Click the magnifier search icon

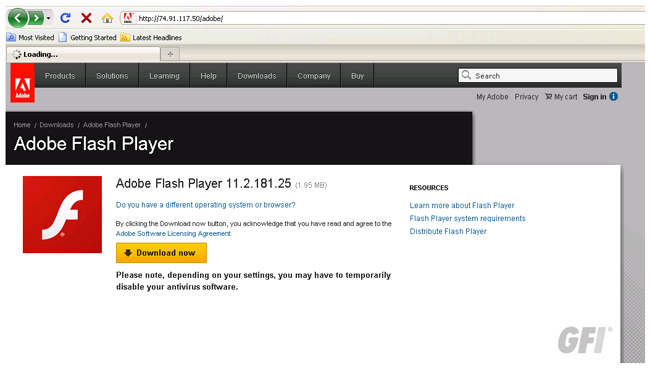(x=466, y=75)
